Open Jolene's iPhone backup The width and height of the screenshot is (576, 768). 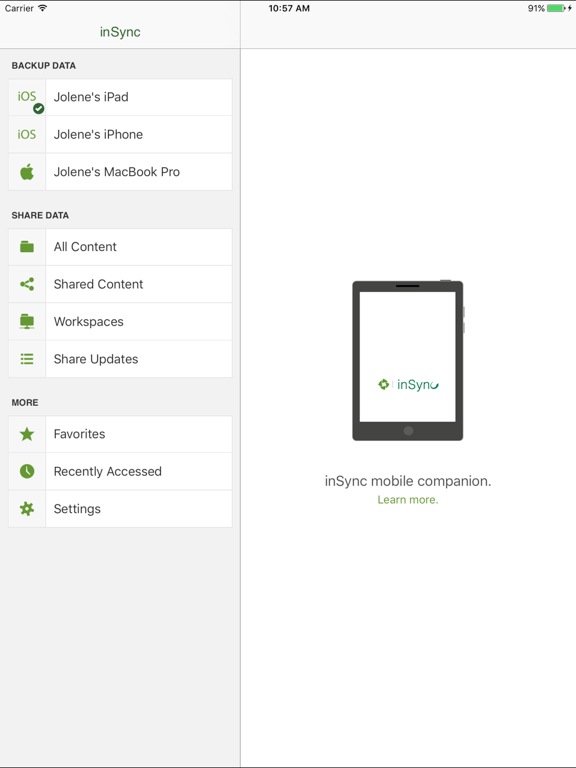click(120, 134)
